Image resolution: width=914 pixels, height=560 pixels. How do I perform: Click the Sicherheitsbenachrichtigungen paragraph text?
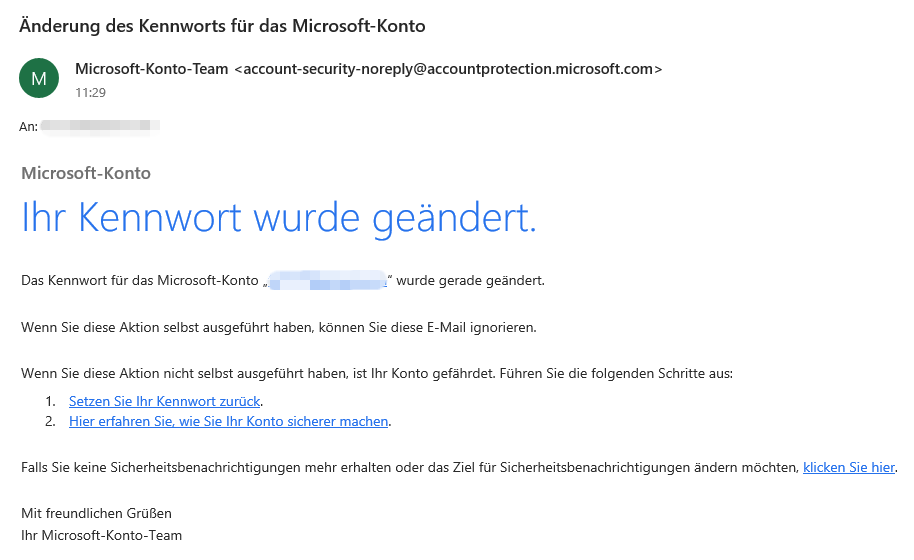(x=410, y=467)
